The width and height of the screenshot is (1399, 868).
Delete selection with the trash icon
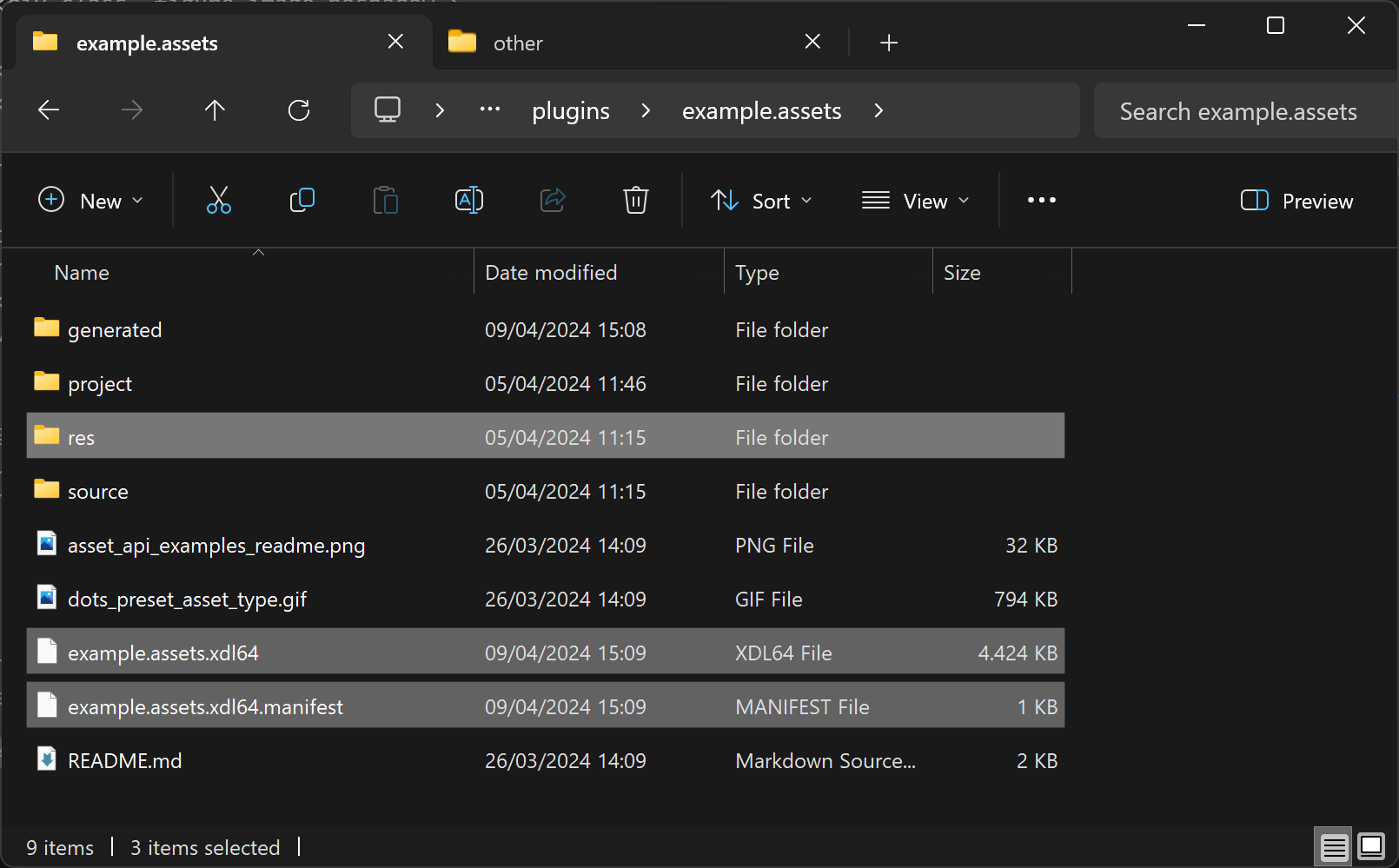coord(635,201)
